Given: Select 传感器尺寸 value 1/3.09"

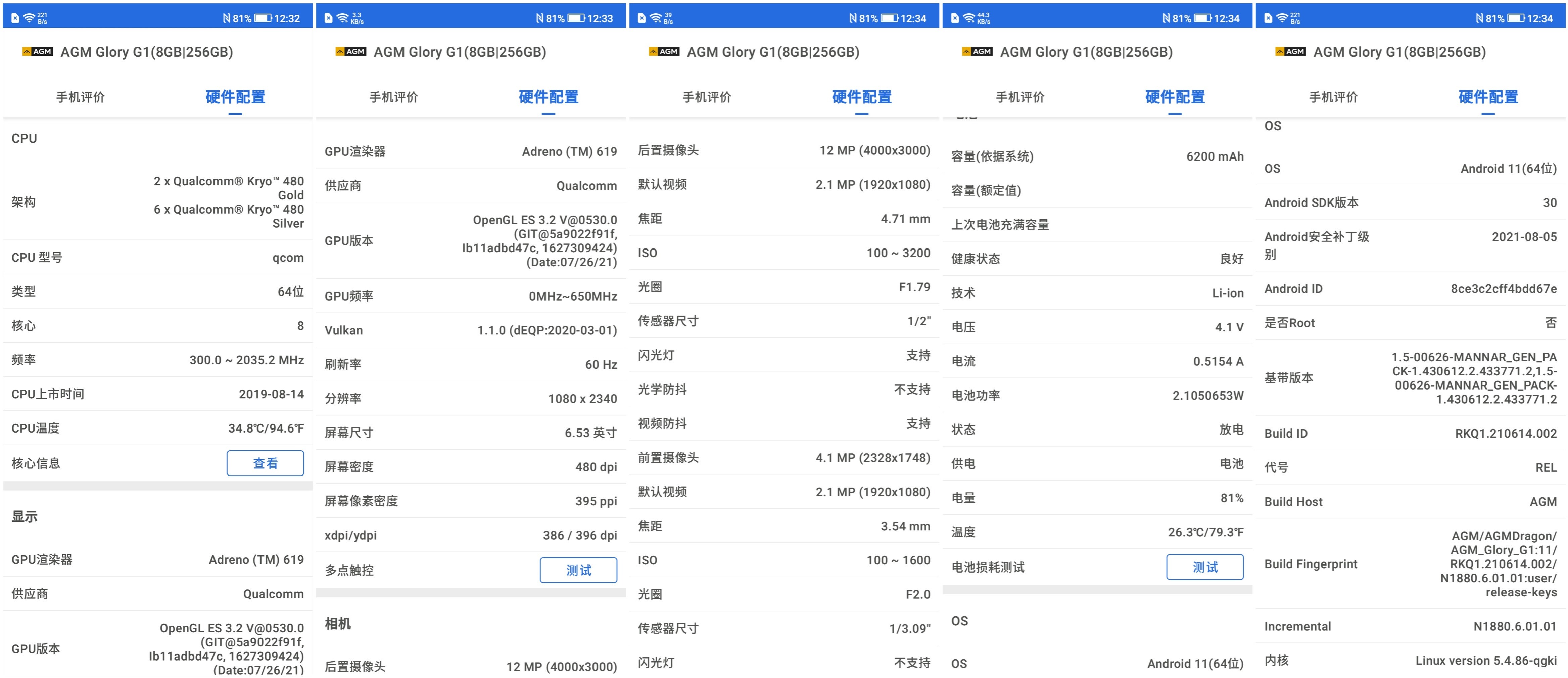Looking at the screenshot, I should pyautogui.click(x=909, y=628).
